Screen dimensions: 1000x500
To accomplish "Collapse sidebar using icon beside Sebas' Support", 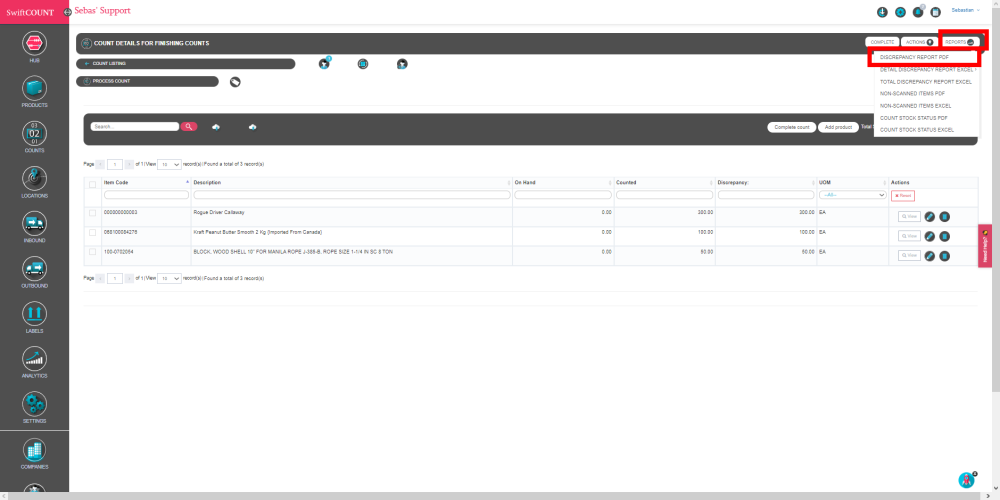I will pos(68,12).
